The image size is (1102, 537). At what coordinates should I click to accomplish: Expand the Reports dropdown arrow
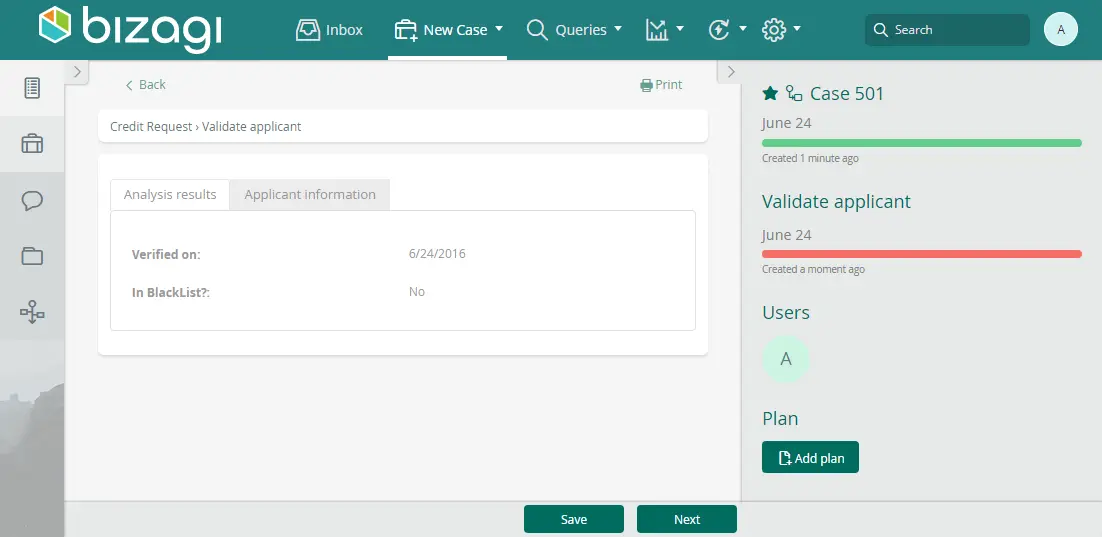point(680,29)
